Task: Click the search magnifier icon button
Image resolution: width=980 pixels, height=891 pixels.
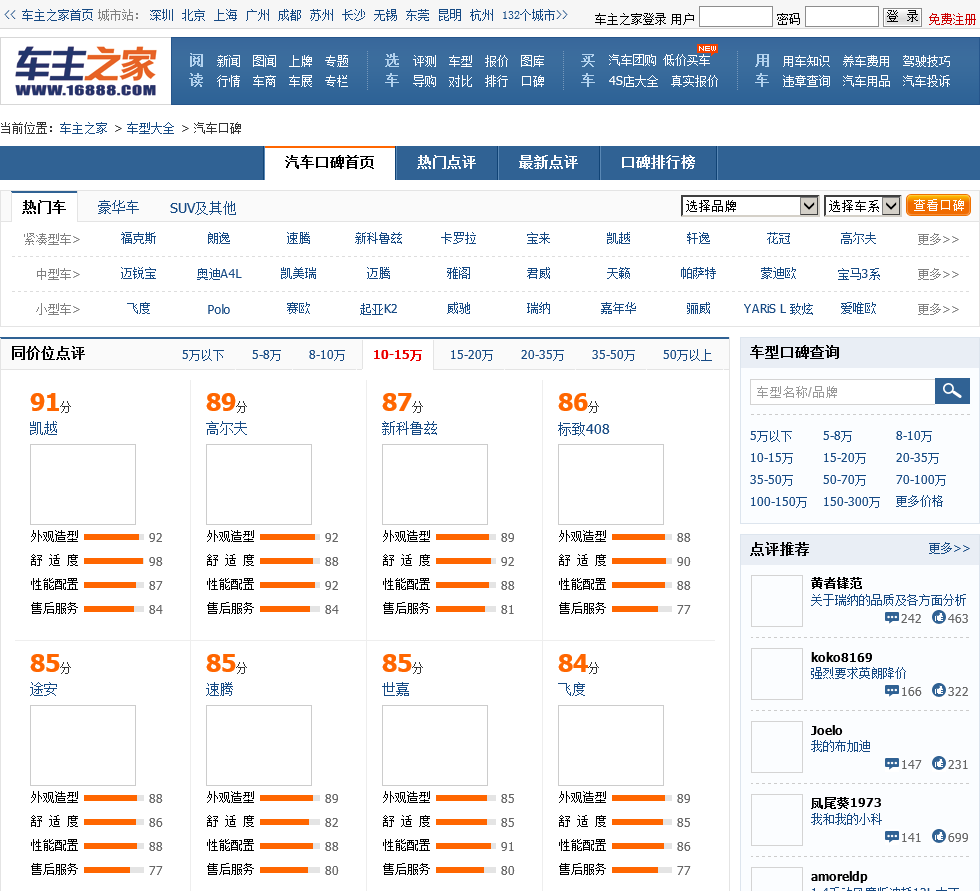Action: 952,391
